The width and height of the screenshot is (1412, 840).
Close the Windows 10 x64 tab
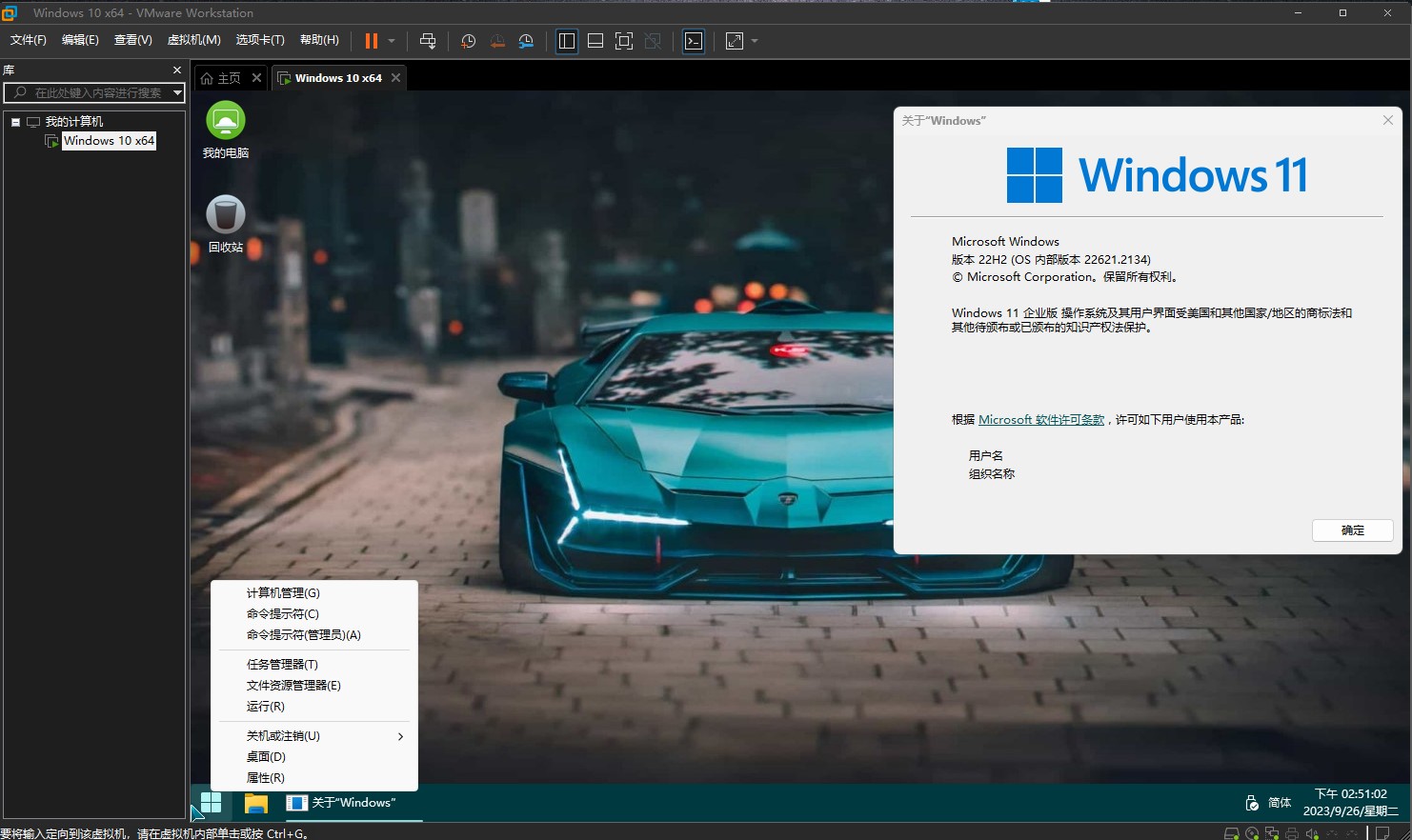click(x=395, y=78)
